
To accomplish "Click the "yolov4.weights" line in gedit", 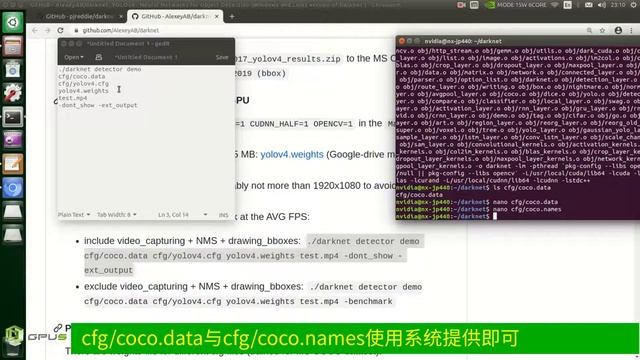I will click(x=83, y=91).
